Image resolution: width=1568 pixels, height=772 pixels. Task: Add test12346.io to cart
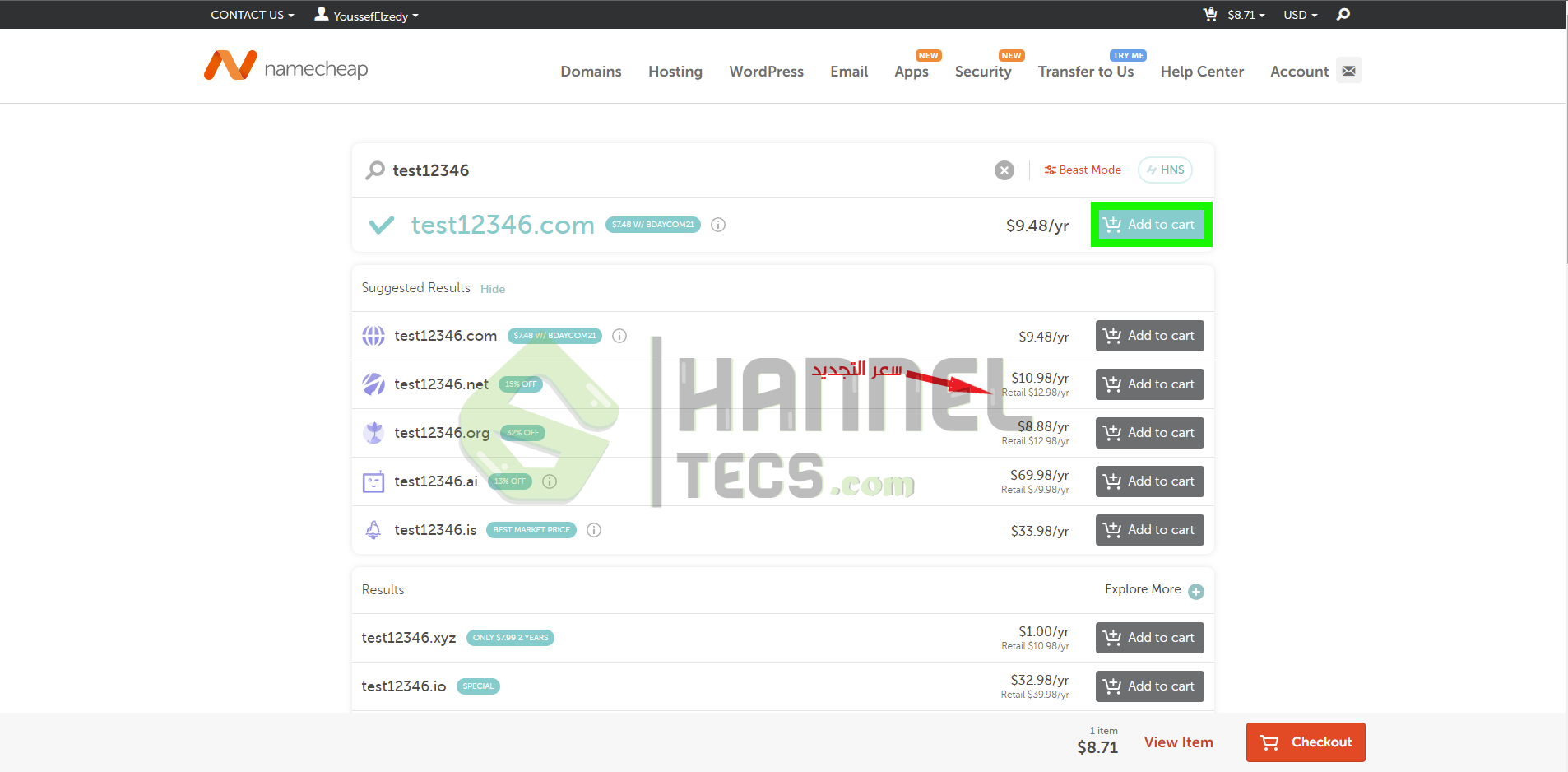pos(1149,686)
